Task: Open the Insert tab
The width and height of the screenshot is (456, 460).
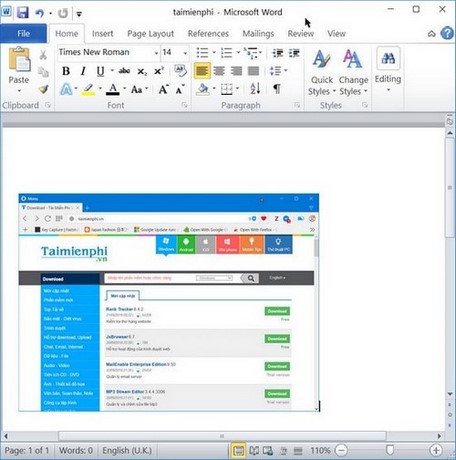Action: [x=102, y=34]
